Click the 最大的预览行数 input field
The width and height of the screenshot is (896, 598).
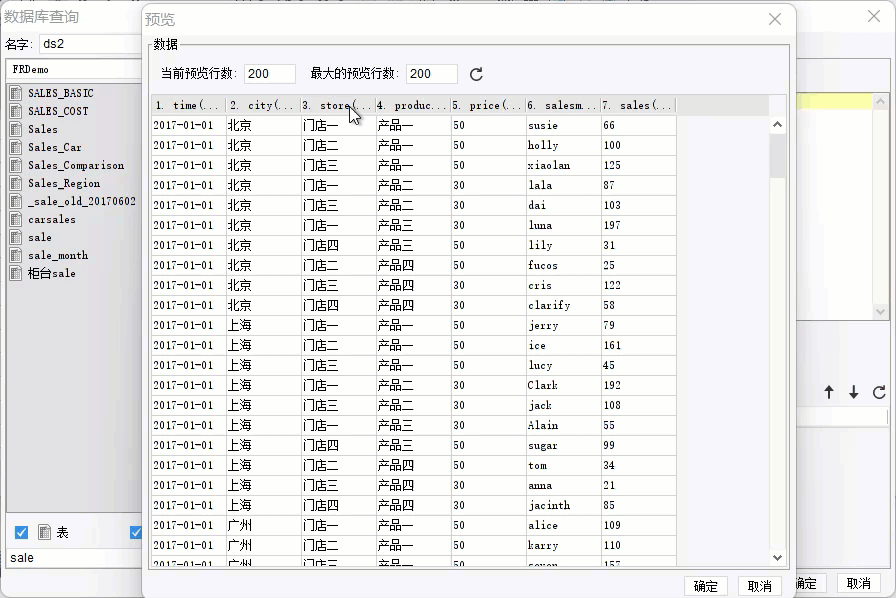click(432, 74)
